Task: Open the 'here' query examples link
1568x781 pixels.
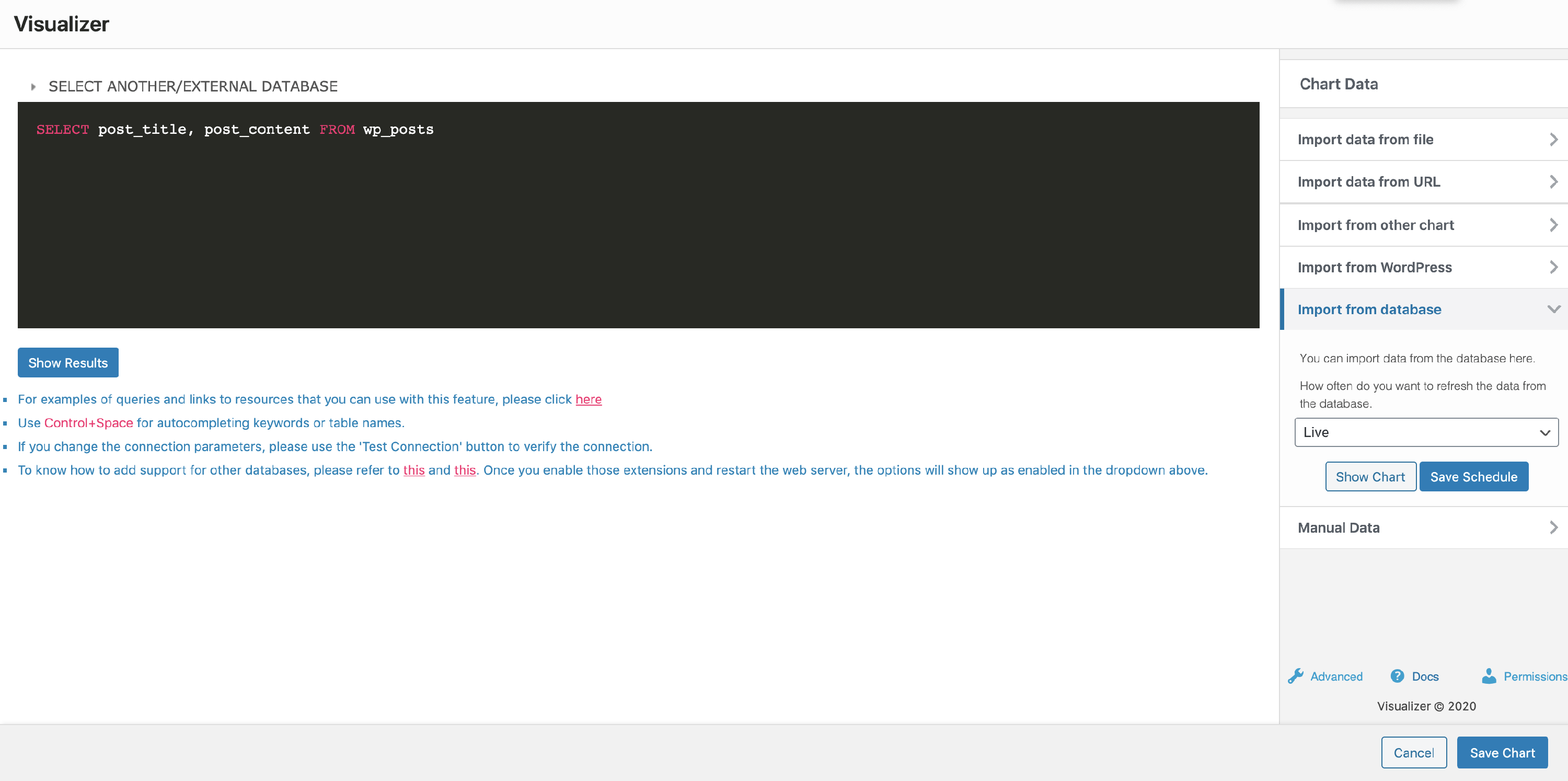Action: pyautogui.click(x=588, y=399)
